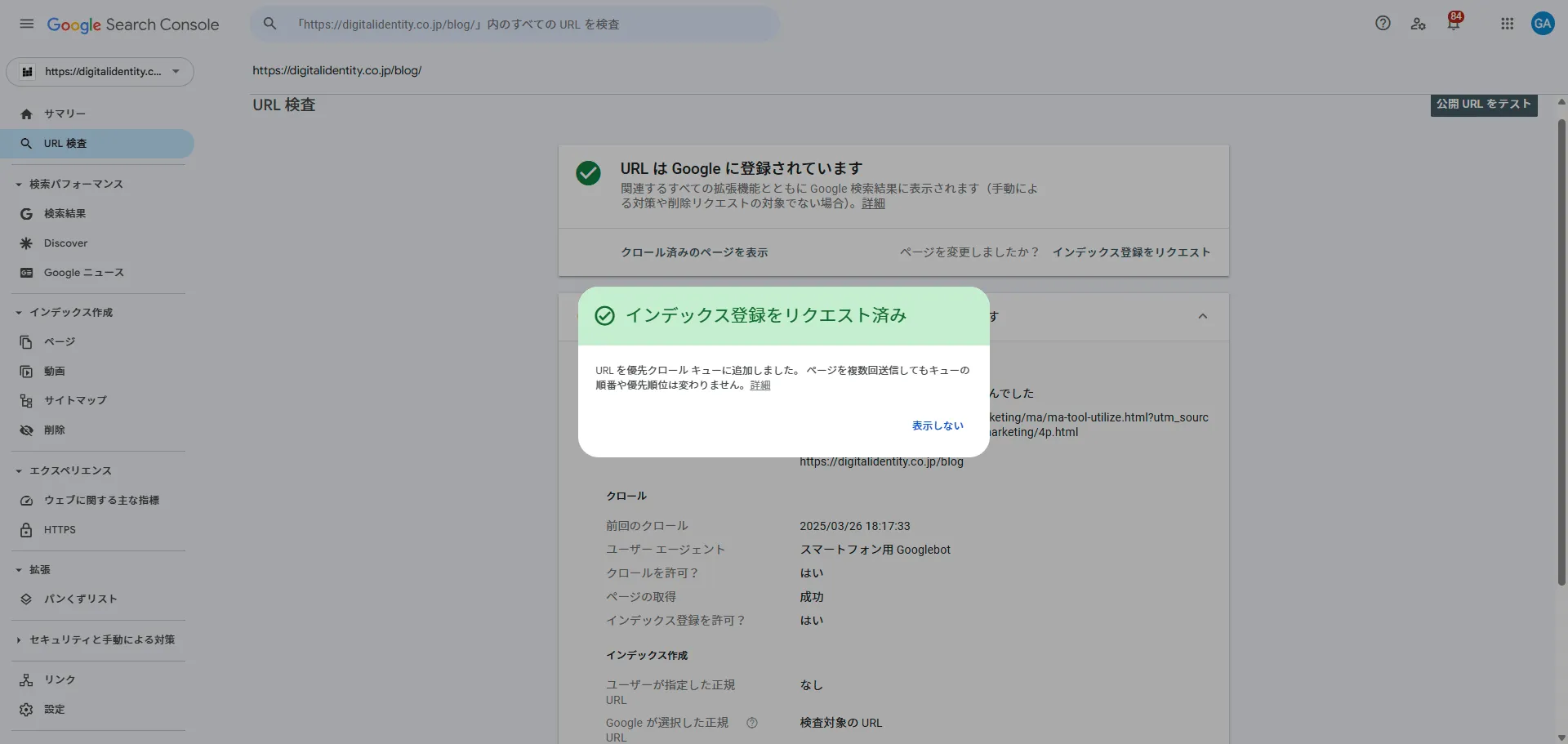Click インデックス登録をリクエスト
The height and width of the screenshot is (744, 1568).
[1131, 252]
